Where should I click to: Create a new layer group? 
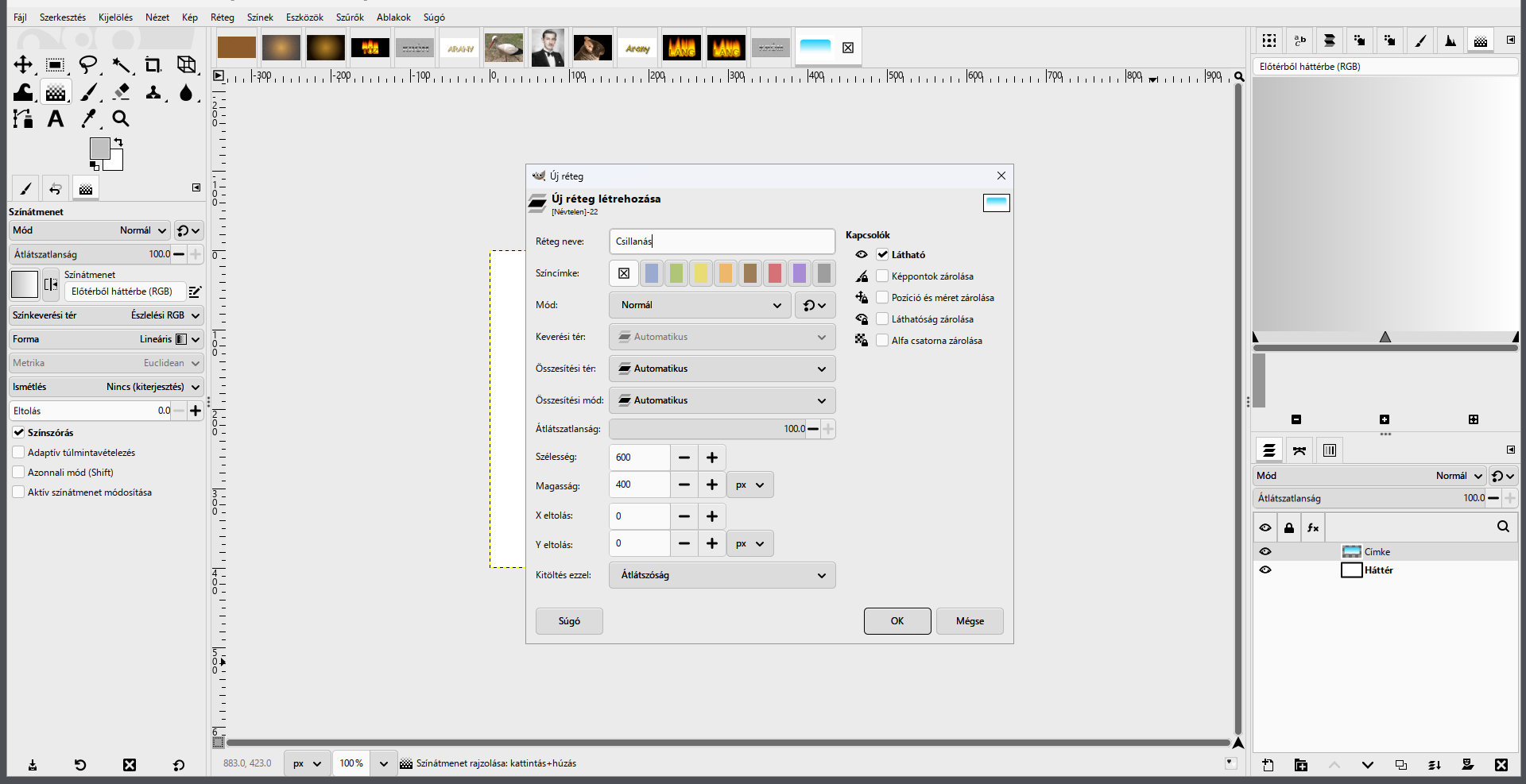1301,765
